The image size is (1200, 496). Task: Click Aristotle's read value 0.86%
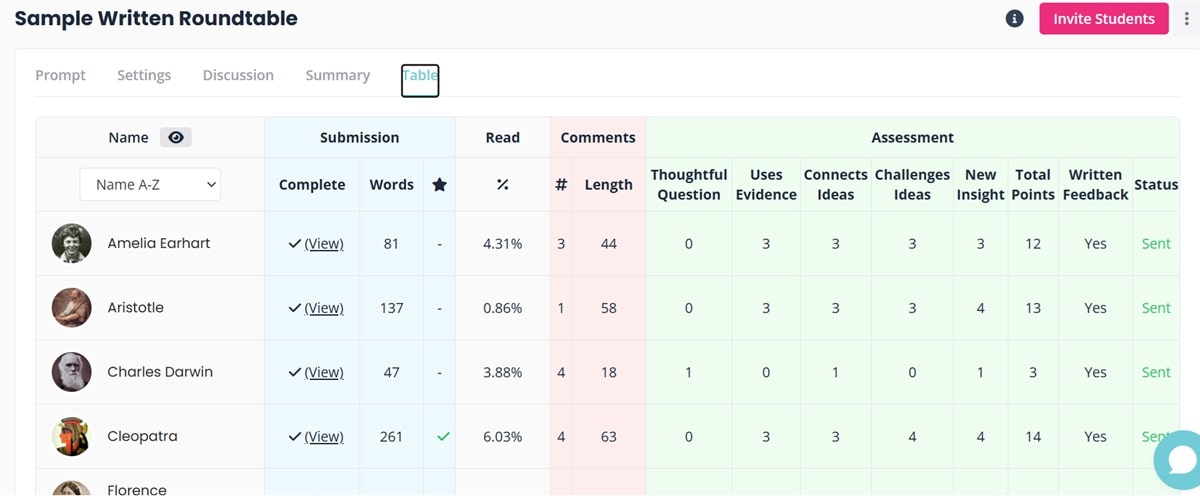click(502, 308)
